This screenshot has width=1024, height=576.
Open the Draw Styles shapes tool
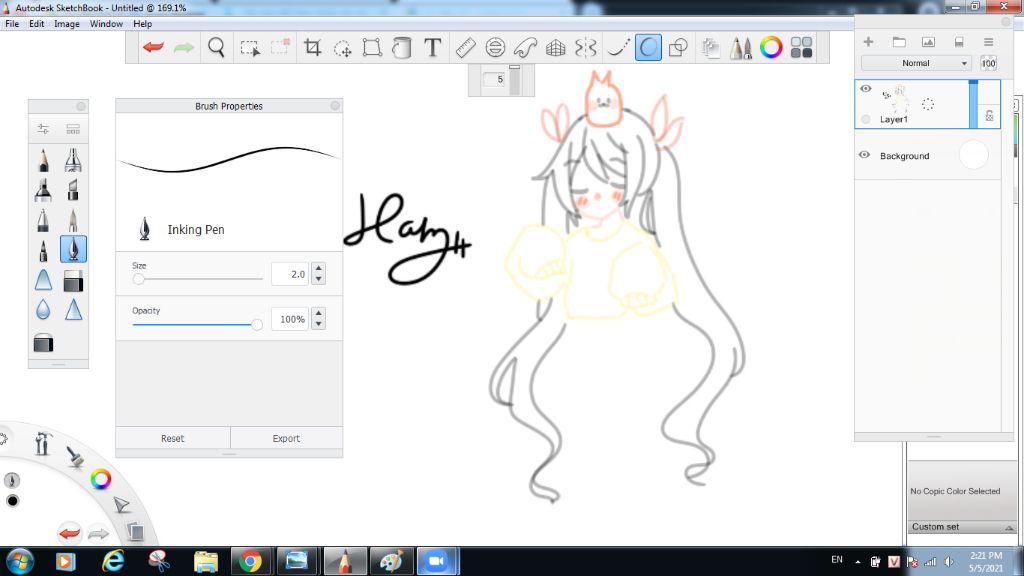679,47
